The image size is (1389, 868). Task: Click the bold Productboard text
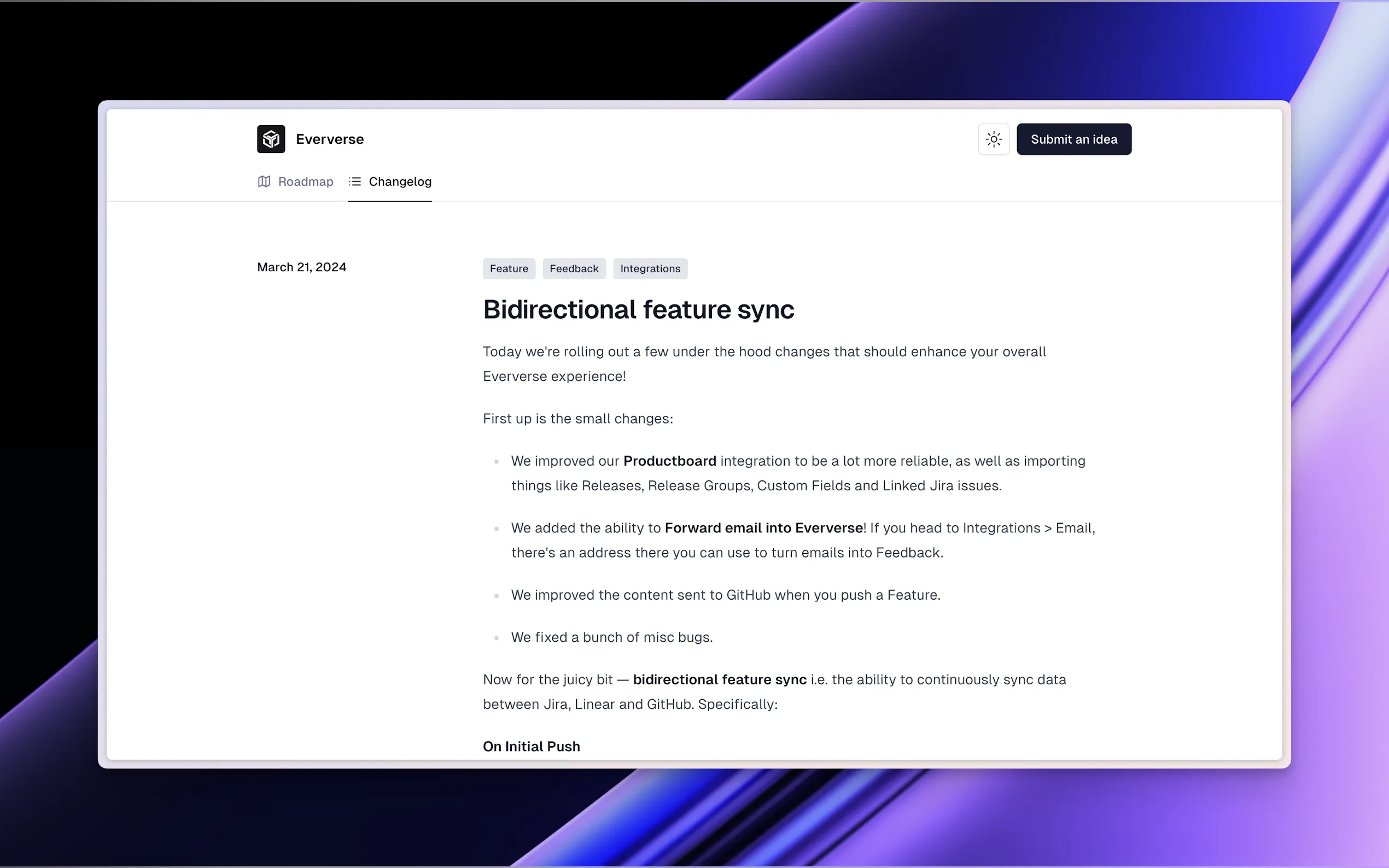pyautogui.click(x=669, y=461)
